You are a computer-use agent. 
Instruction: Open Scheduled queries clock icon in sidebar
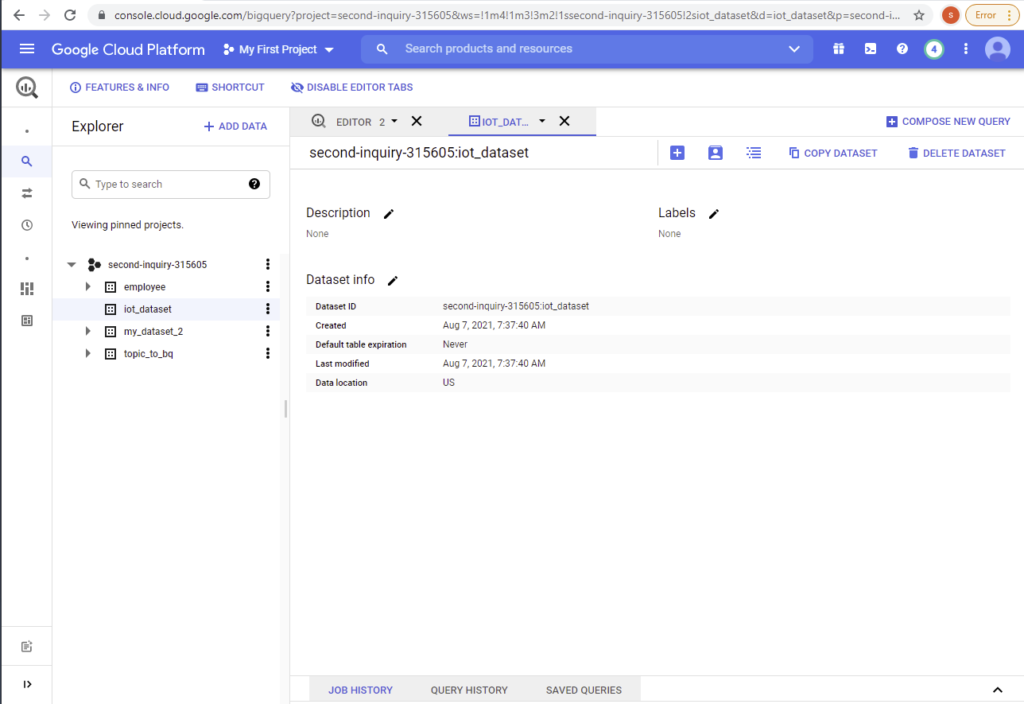point(27,225)
